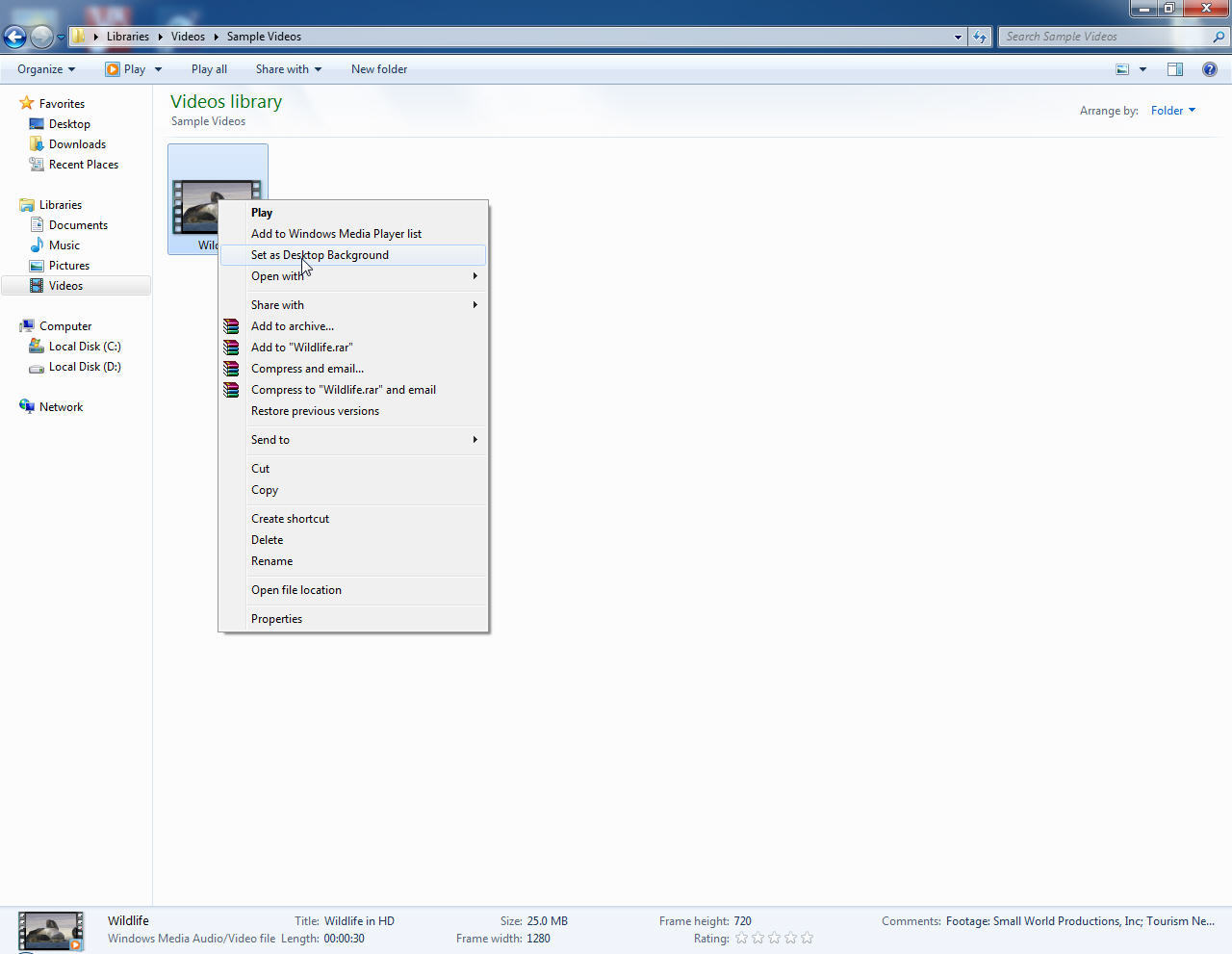Open the Share with toolbar dropdown

288,69
